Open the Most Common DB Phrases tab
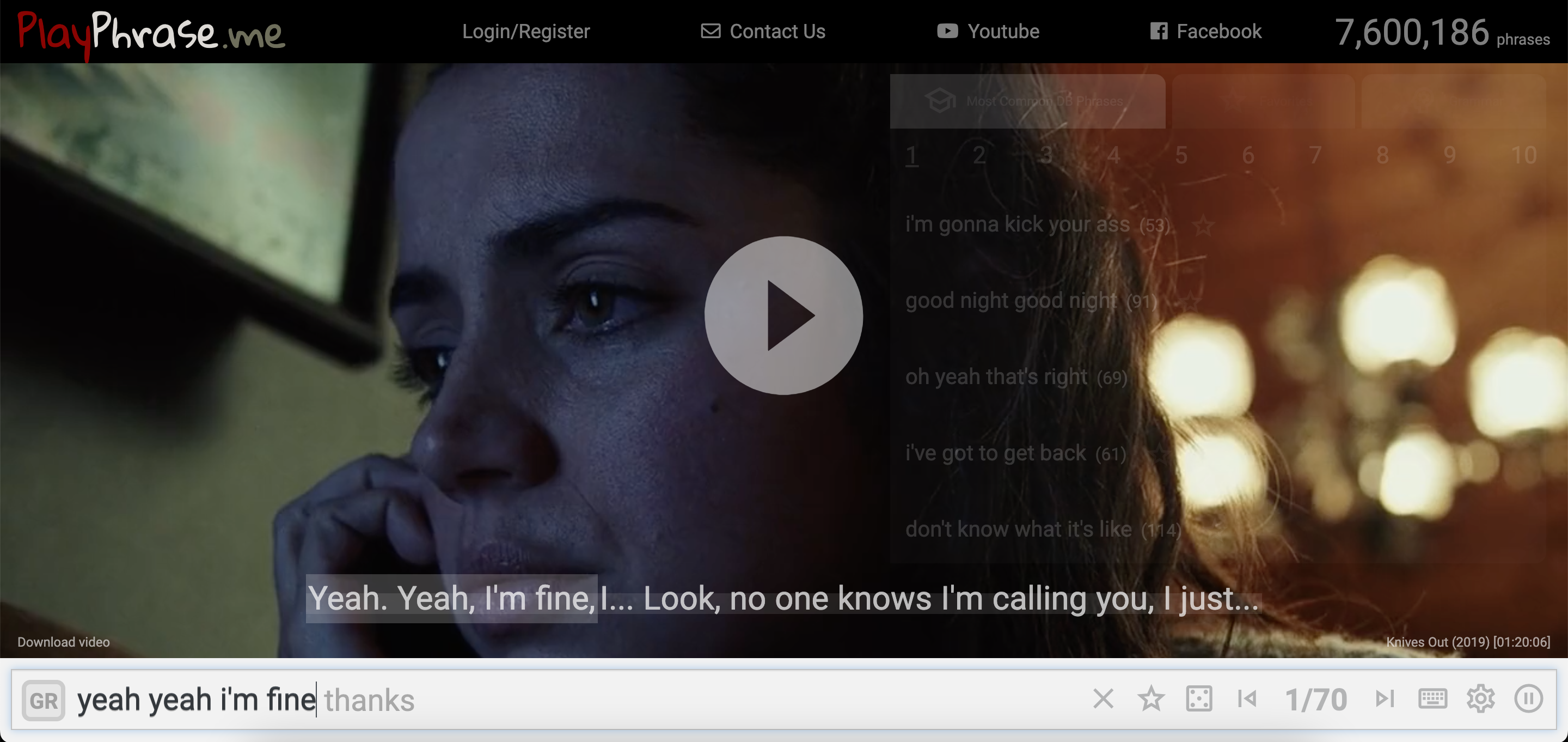This screenshot has width=1568, height=742. coord(1027,101)
